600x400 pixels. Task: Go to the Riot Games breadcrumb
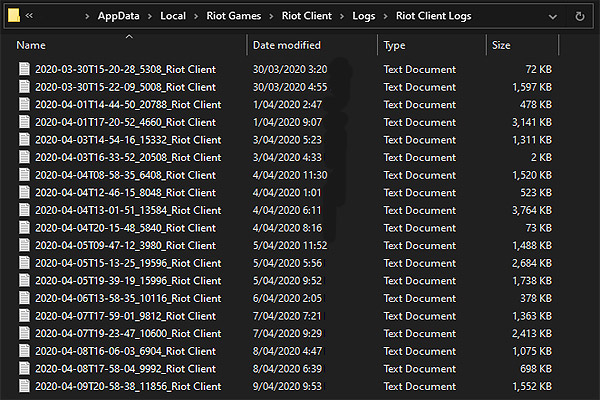[x=234, y=16]
